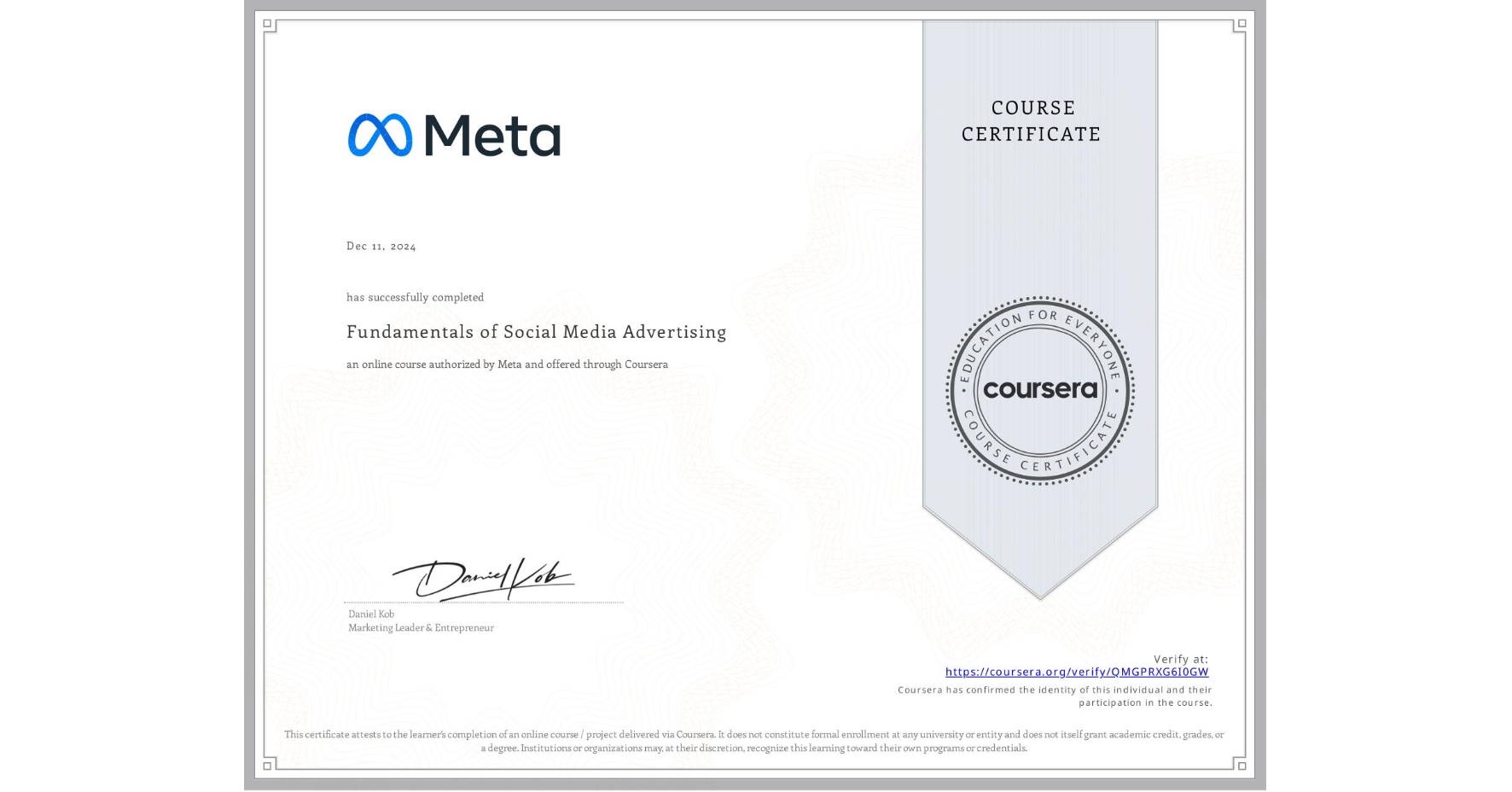Click the 'Coursera has confirmed the identity' statement
1512x792 pixels.
coord(1055,696)
